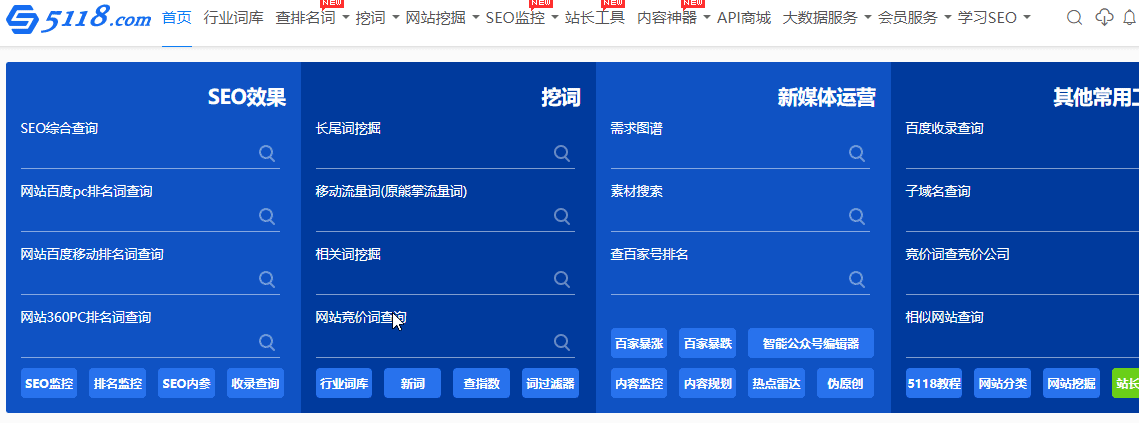Open 行业词库 in top navigation
Viewport: 1139px width, 423px height.
(233, 17)
